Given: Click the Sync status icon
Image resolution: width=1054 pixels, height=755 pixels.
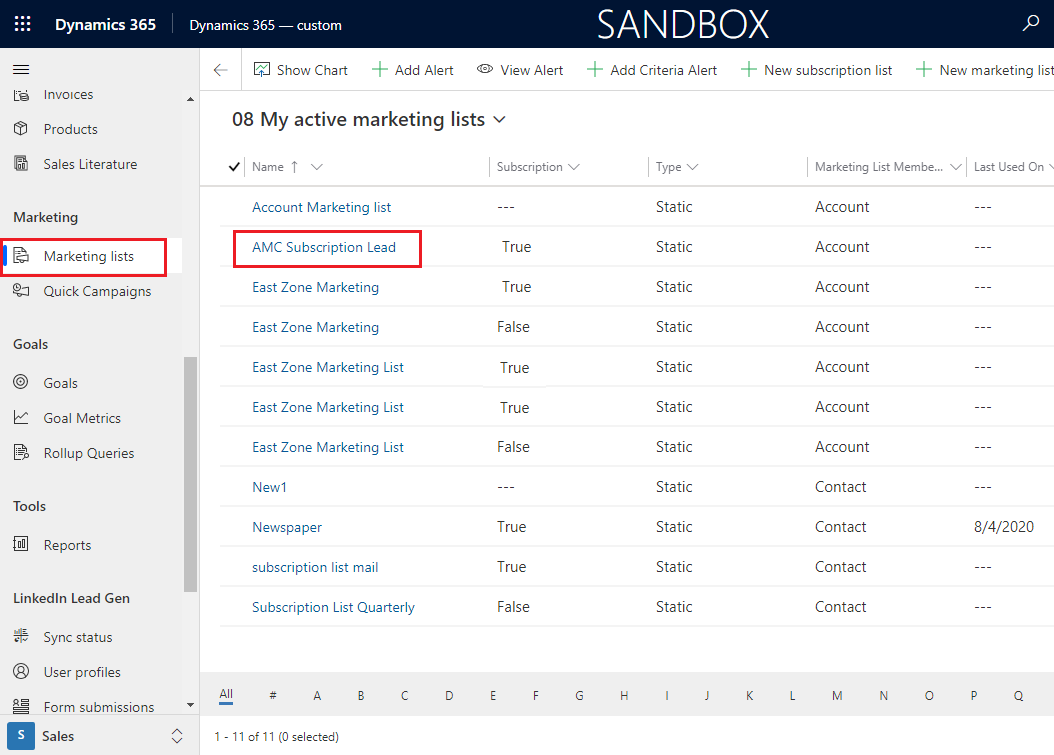Looking at the screenshot, I should [21, 636].
